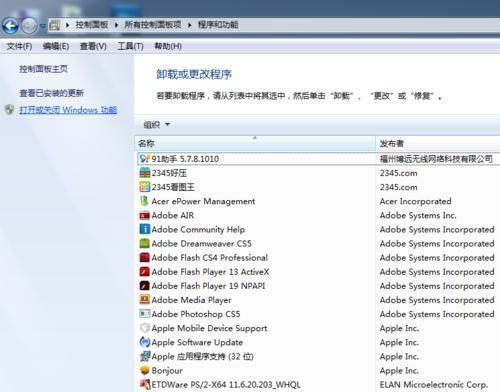Select the Apple Mobile Device Support icon
Screen dimensions: 500x392
145,328
